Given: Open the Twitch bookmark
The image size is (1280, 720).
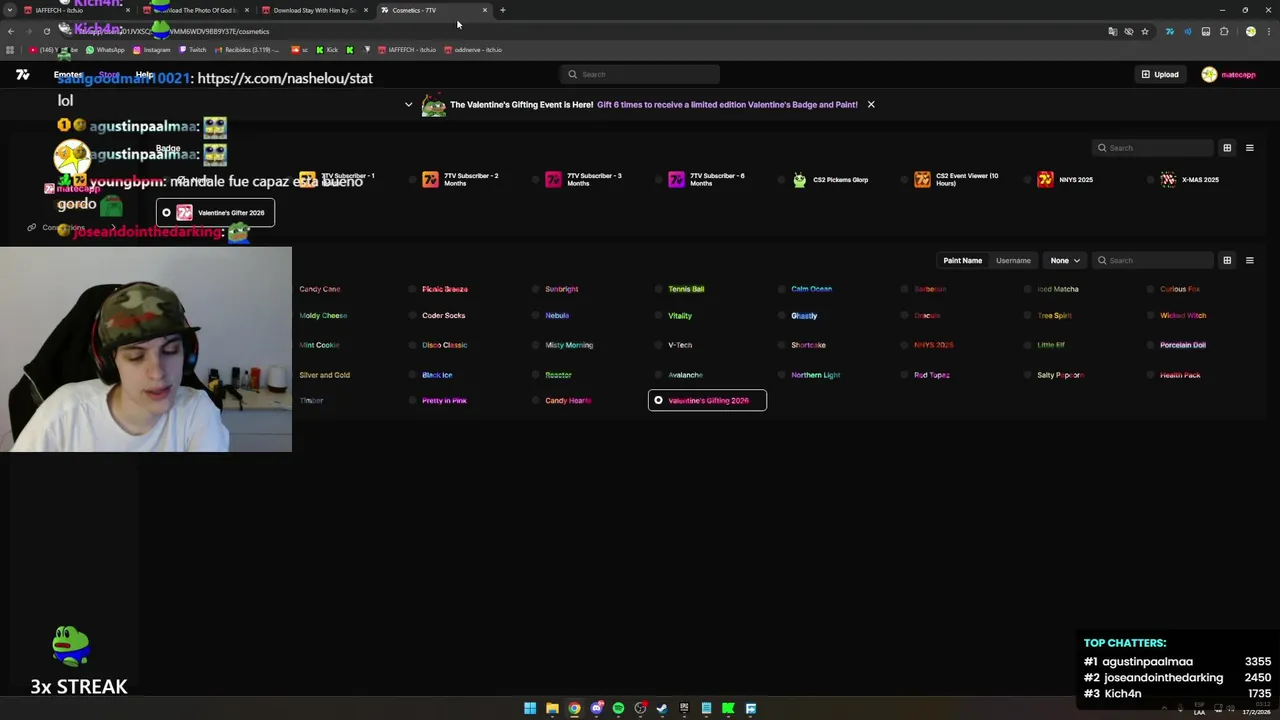Looking at the screenshot, I should click(x=193, y=49).
